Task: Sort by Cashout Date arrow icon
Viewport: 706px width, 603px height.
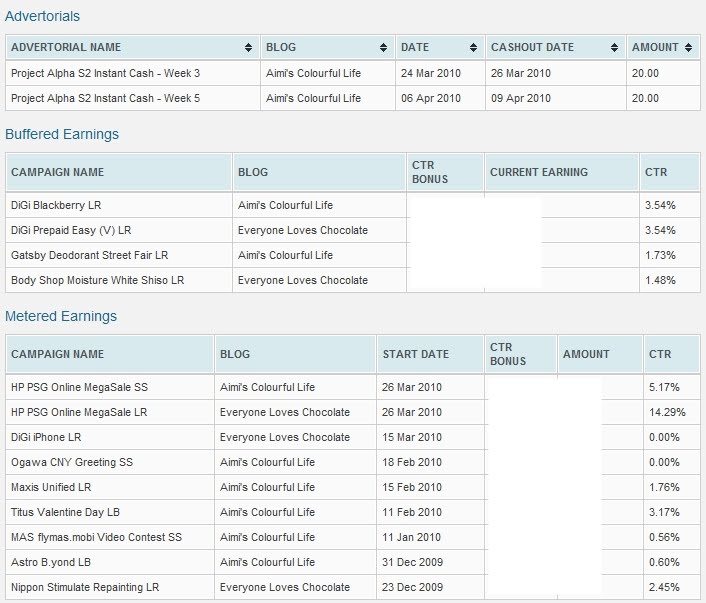Action: [614, 47]
